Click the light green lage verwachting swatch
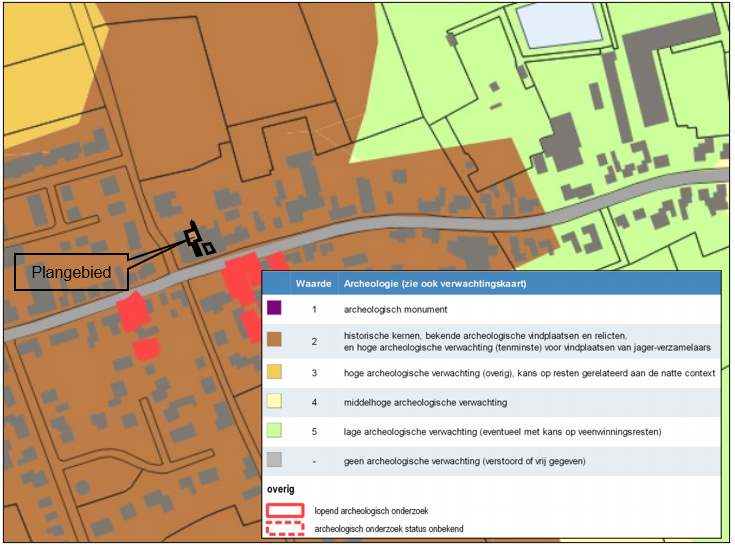 (274, 430)
